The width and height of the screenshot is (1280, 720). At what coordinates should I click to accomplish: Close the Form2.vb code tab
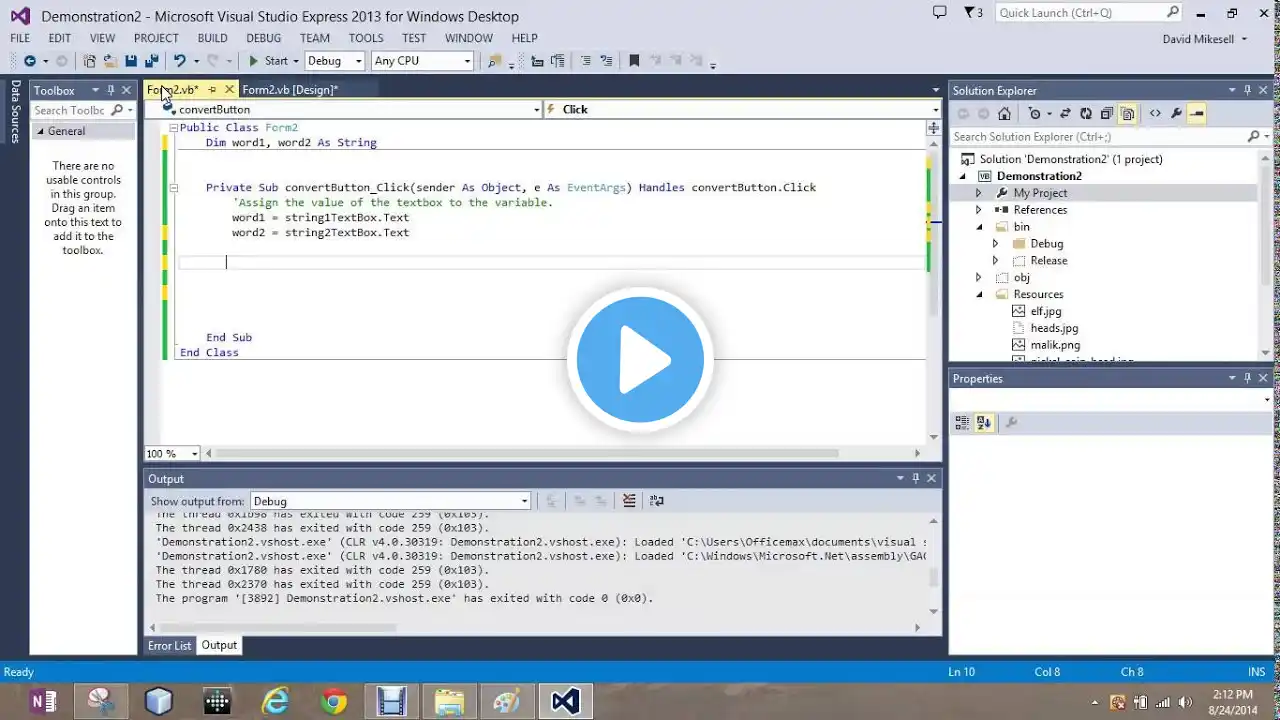click(x=229, y=90)
